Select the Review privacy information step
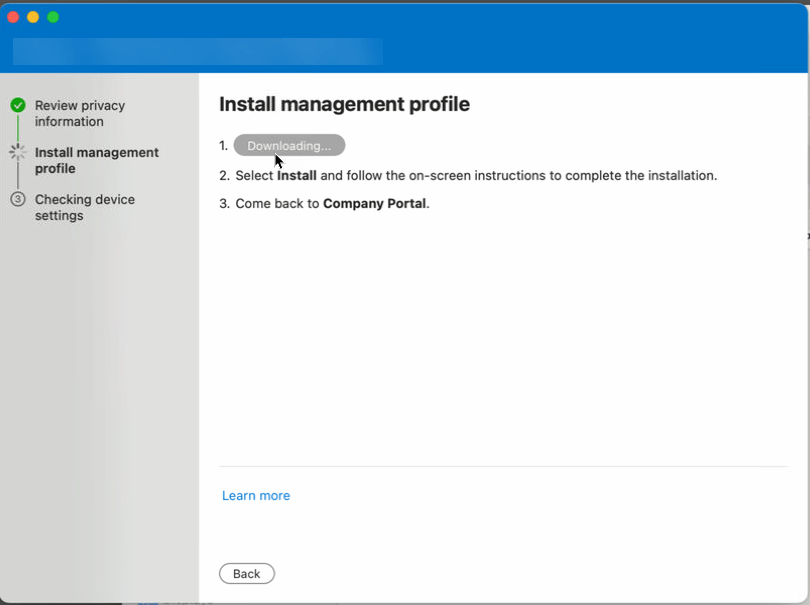This screenshot has height=605, width=810. [x=80, y=114]
